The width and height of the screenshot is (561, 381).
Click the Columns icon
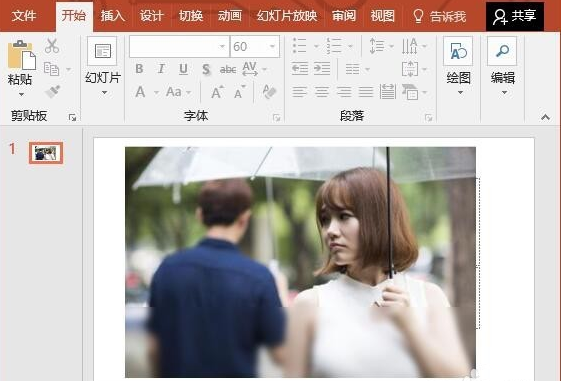coord(352,69)
